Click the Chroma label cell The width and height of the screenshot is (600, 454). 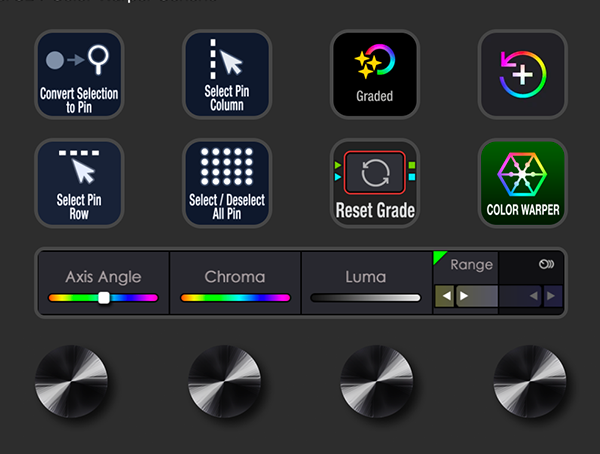235,283
